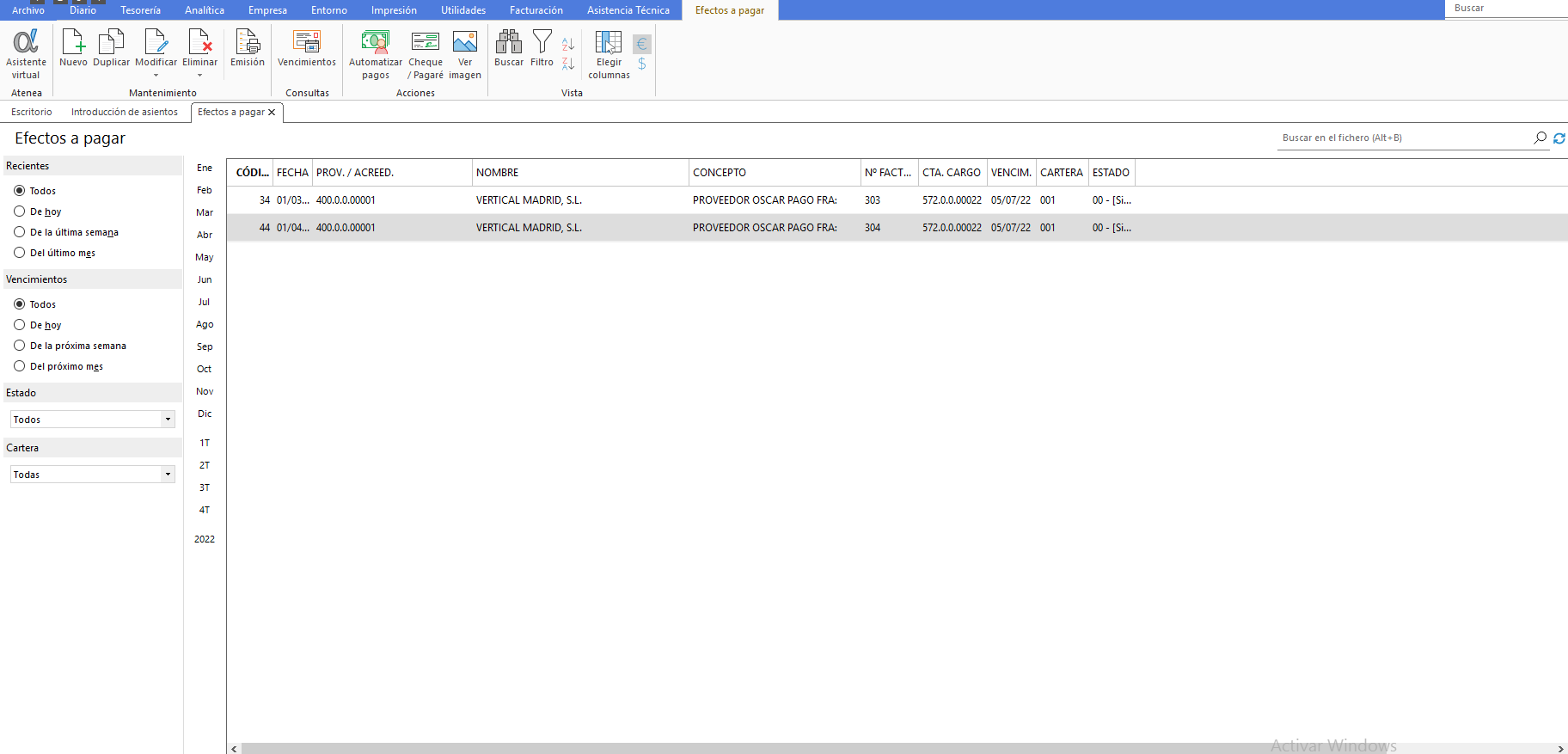
Task: Select Vencimientos Todos radio button
Action: pos(19,304)
